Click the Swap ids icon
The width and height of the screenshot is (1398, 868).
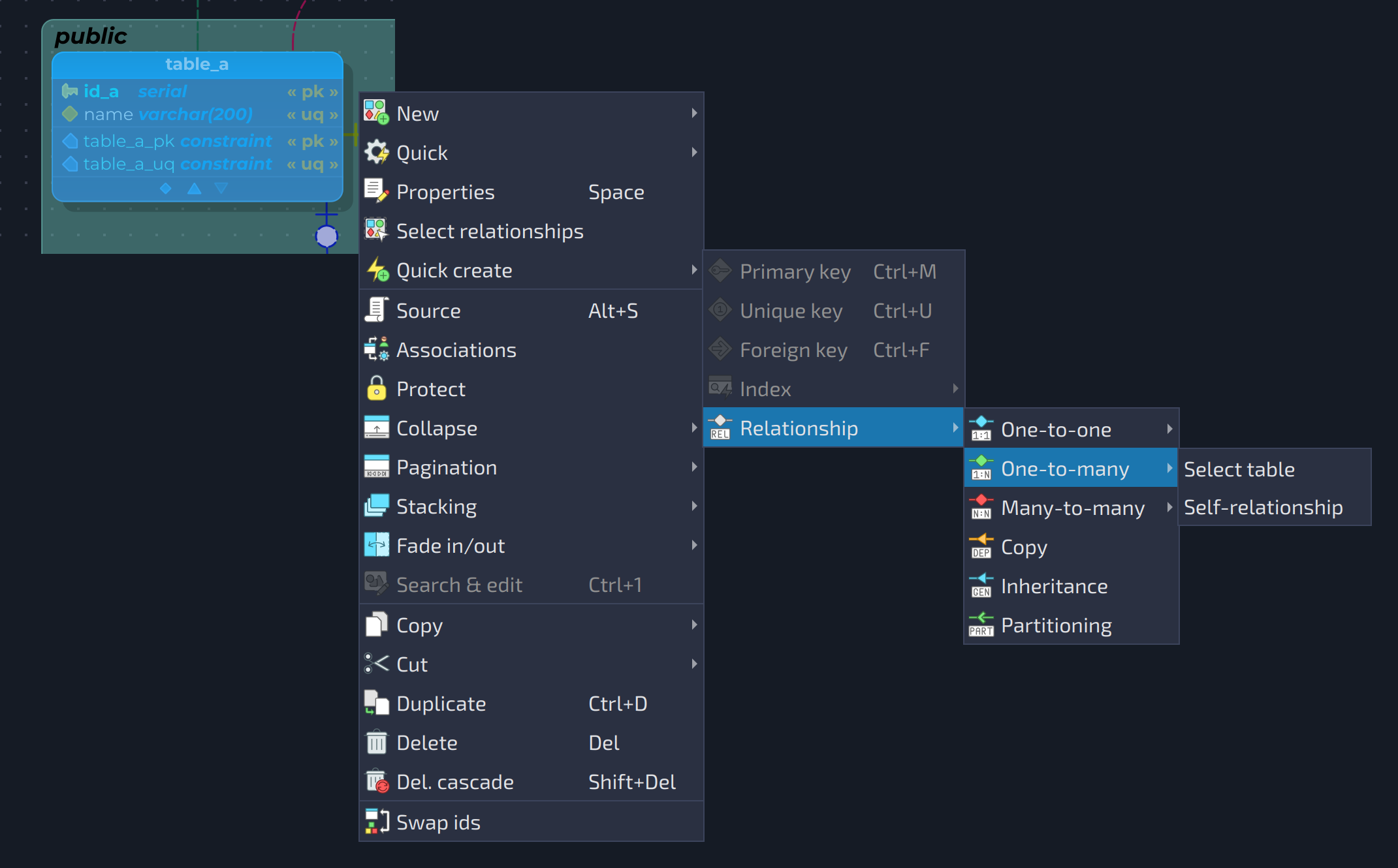point(377,822)
